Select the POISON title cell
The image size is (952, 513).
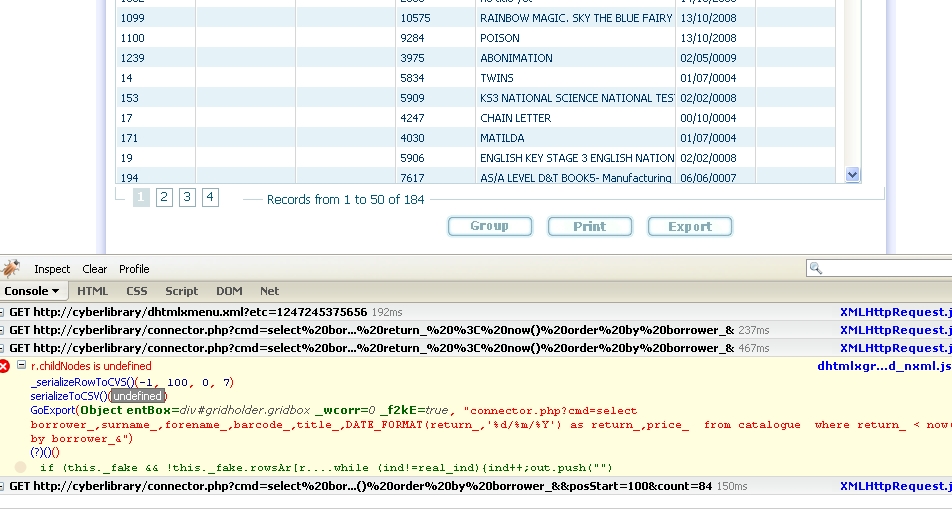pos(576,38)
